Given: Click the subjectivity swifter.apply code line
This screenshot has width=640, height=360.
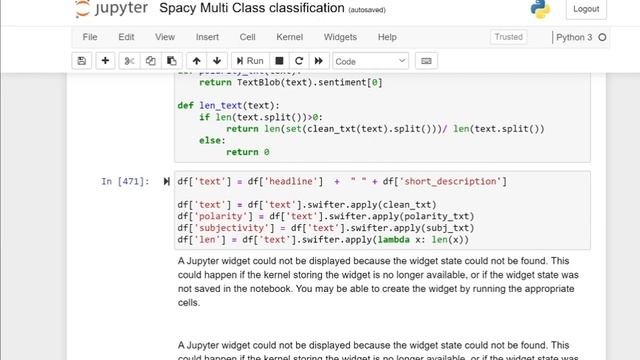Looking at the screenshot, I should 326,228.
